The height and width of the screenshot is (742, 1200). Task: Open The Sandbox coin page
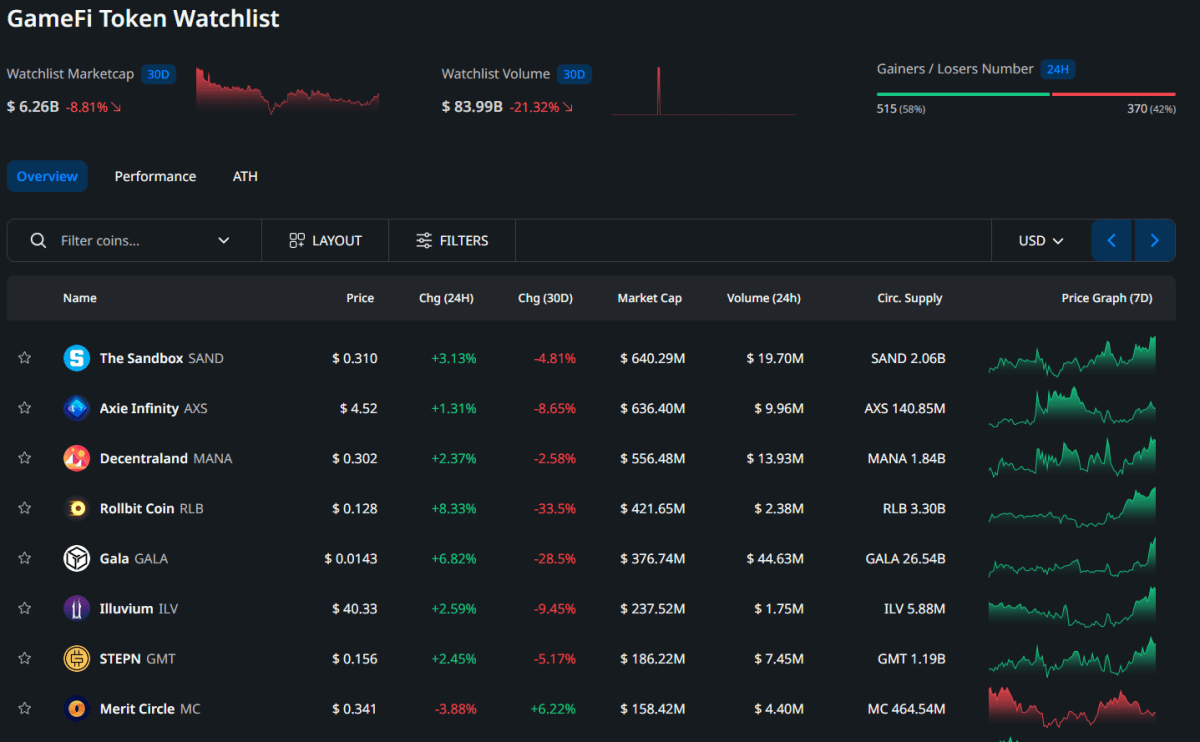click(141, 358)
